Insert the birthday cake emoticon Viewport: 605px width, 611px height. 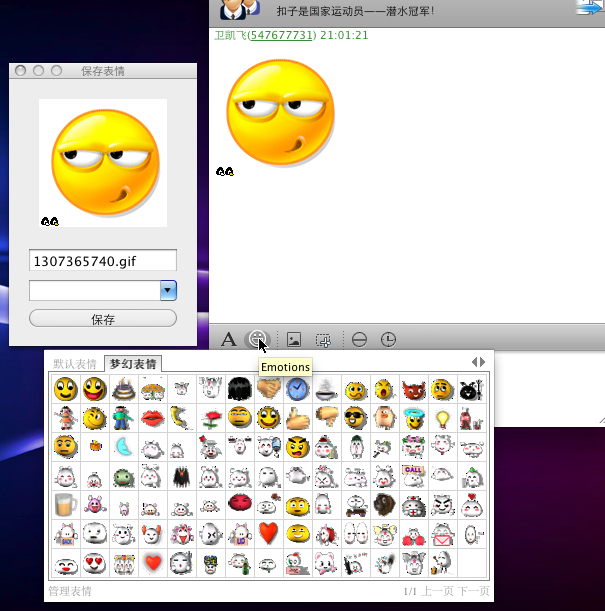click(123, 389)
